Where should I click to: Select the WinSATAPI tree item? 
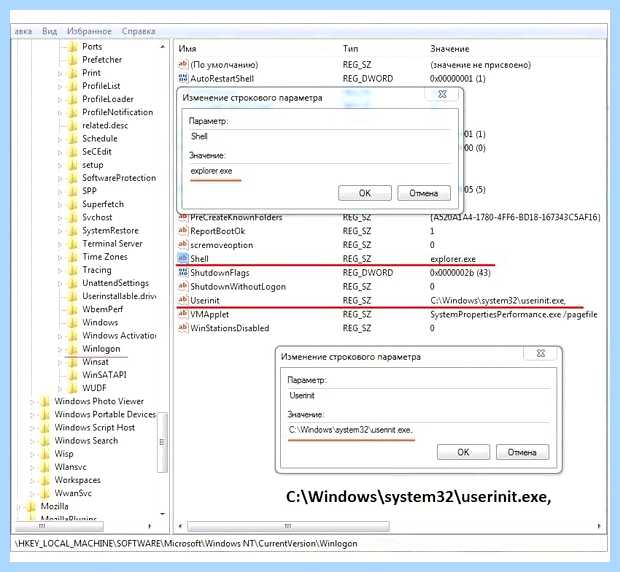(104, 375)
